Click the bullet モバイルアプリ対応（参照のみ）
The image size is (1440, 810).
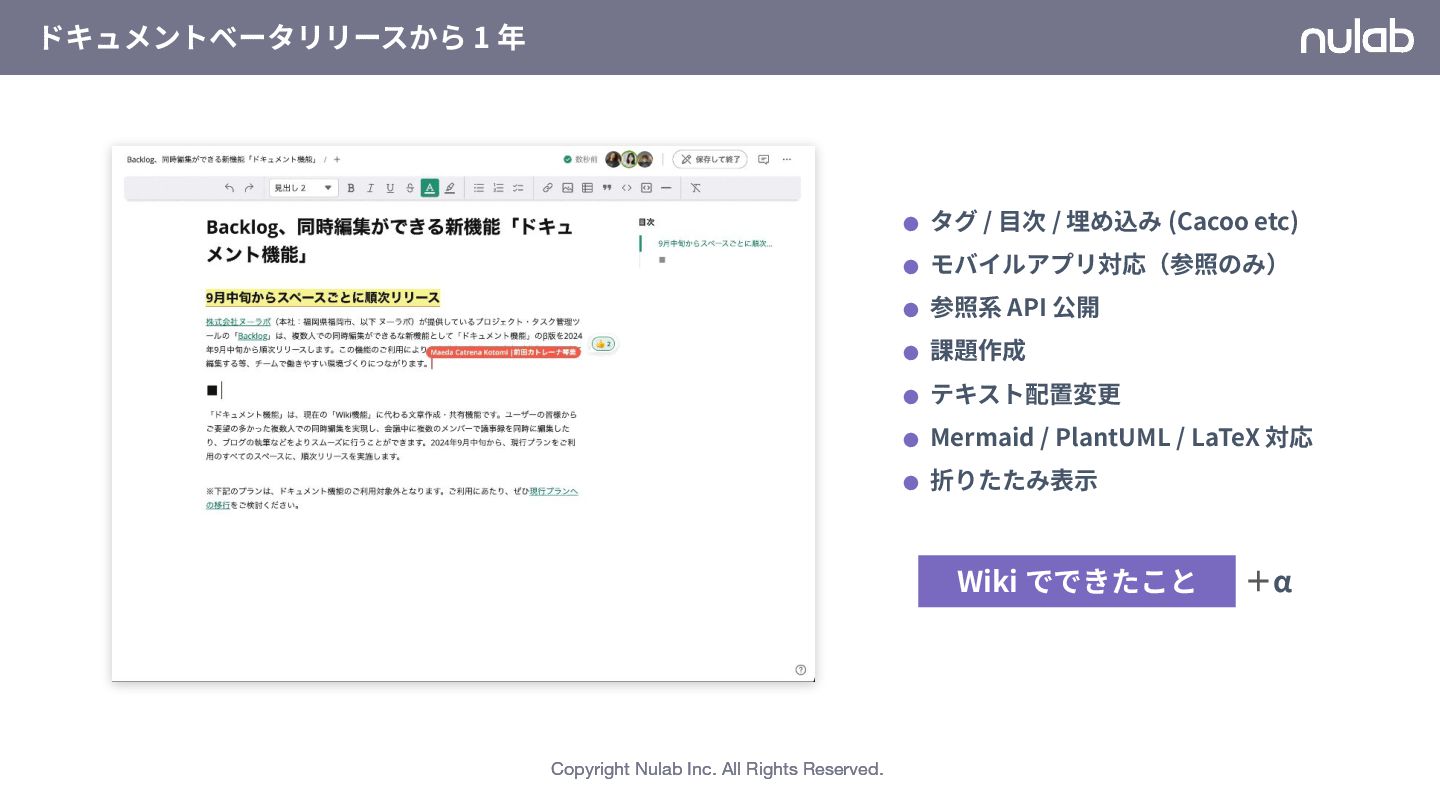(1105, 264)
